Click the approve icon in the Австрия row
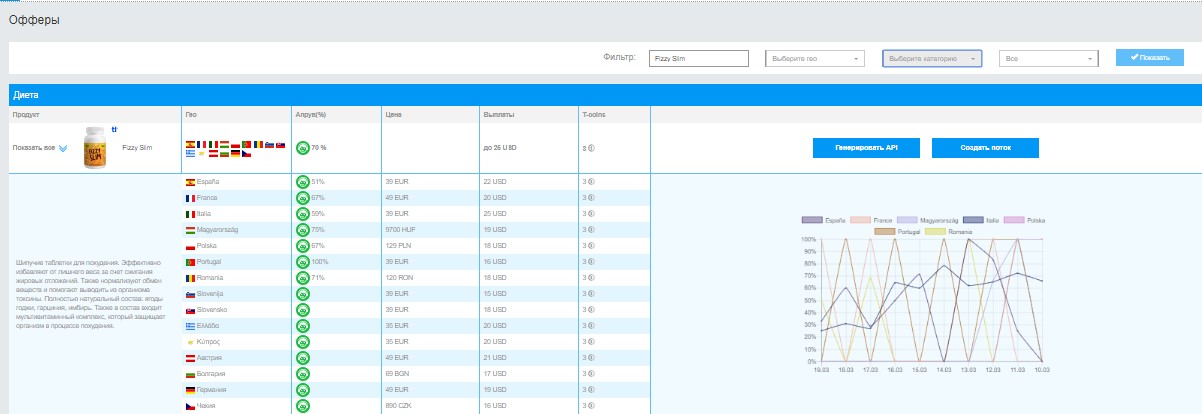 tap(302, 358)
